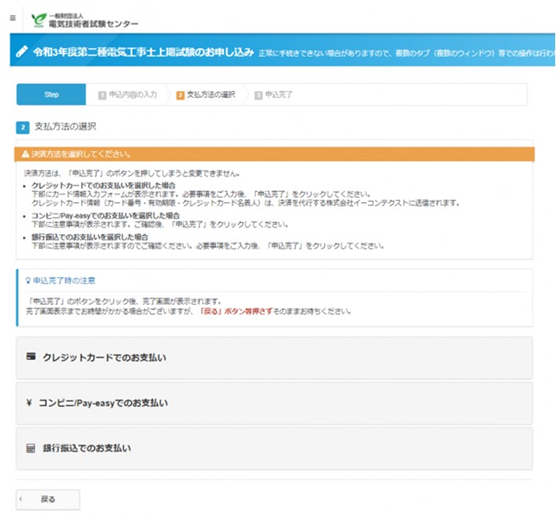Click the yen icon for コンビニ/Pay-easy
560x523 pixels.
click(29, 403)
